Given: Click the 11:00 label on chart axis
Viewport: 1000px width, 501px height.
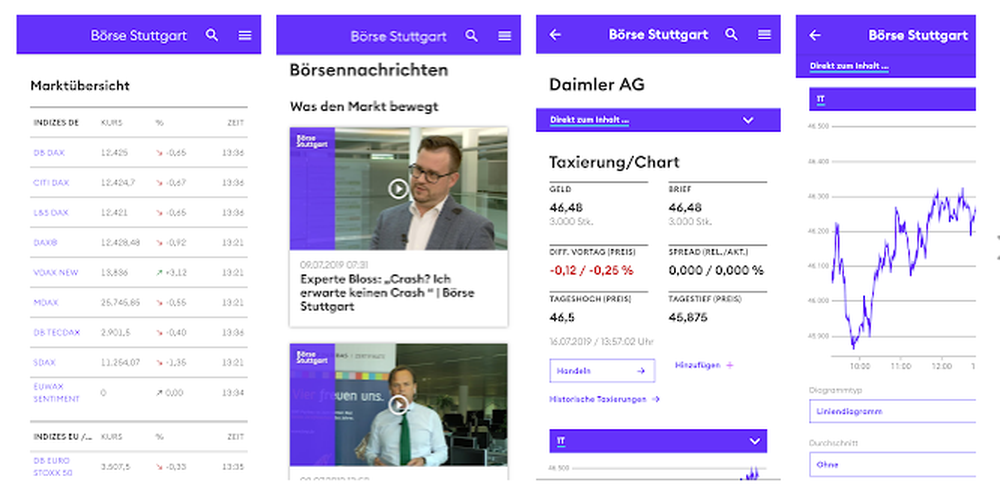Looking at the screenshot, I should (901, 367).
